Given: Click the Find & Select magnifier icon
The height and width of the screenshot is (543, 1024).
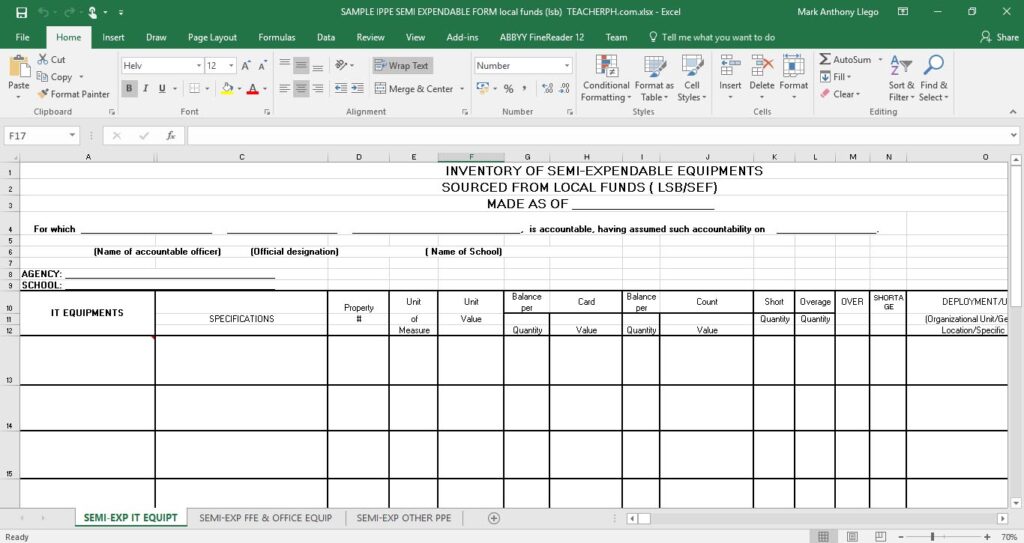Looking at the screenshot, I should pyautogui.click(x=933, y=67).
